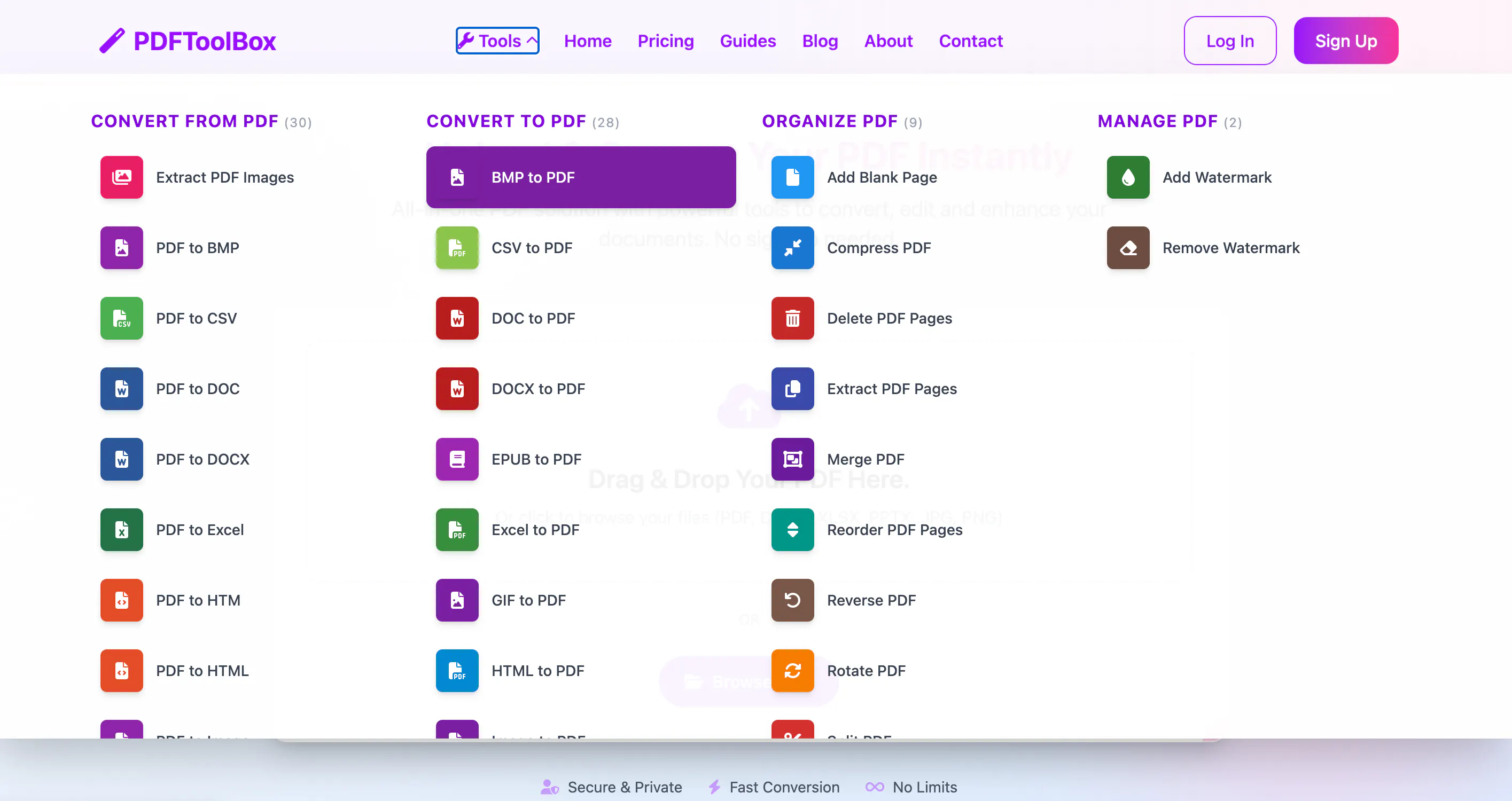The height and width of the screenshot is (801, 1512).
Task: Click the PDFToolBox logo
Action: (x=187, y=41)
